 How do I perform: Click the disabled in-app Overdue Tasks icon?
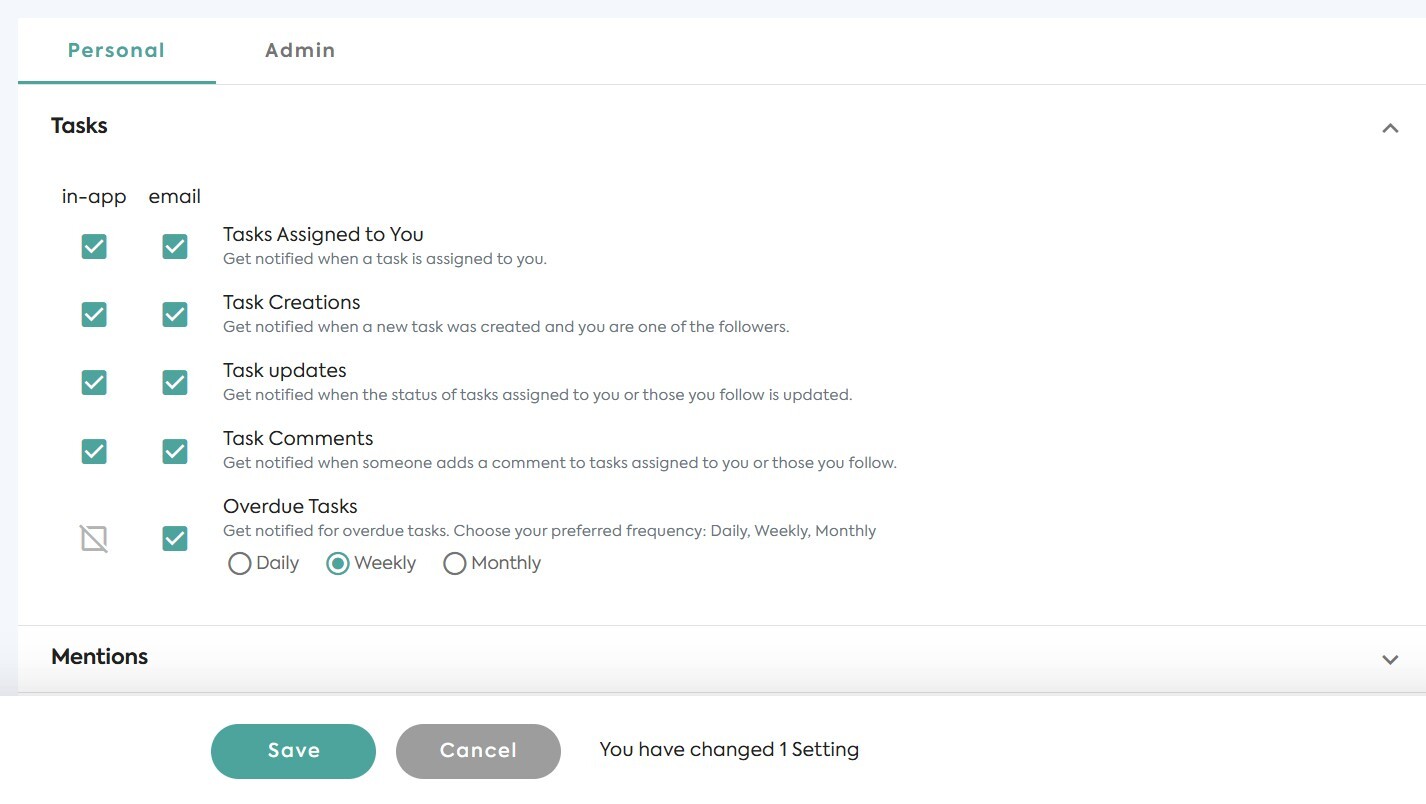click(x=94, y=539)
